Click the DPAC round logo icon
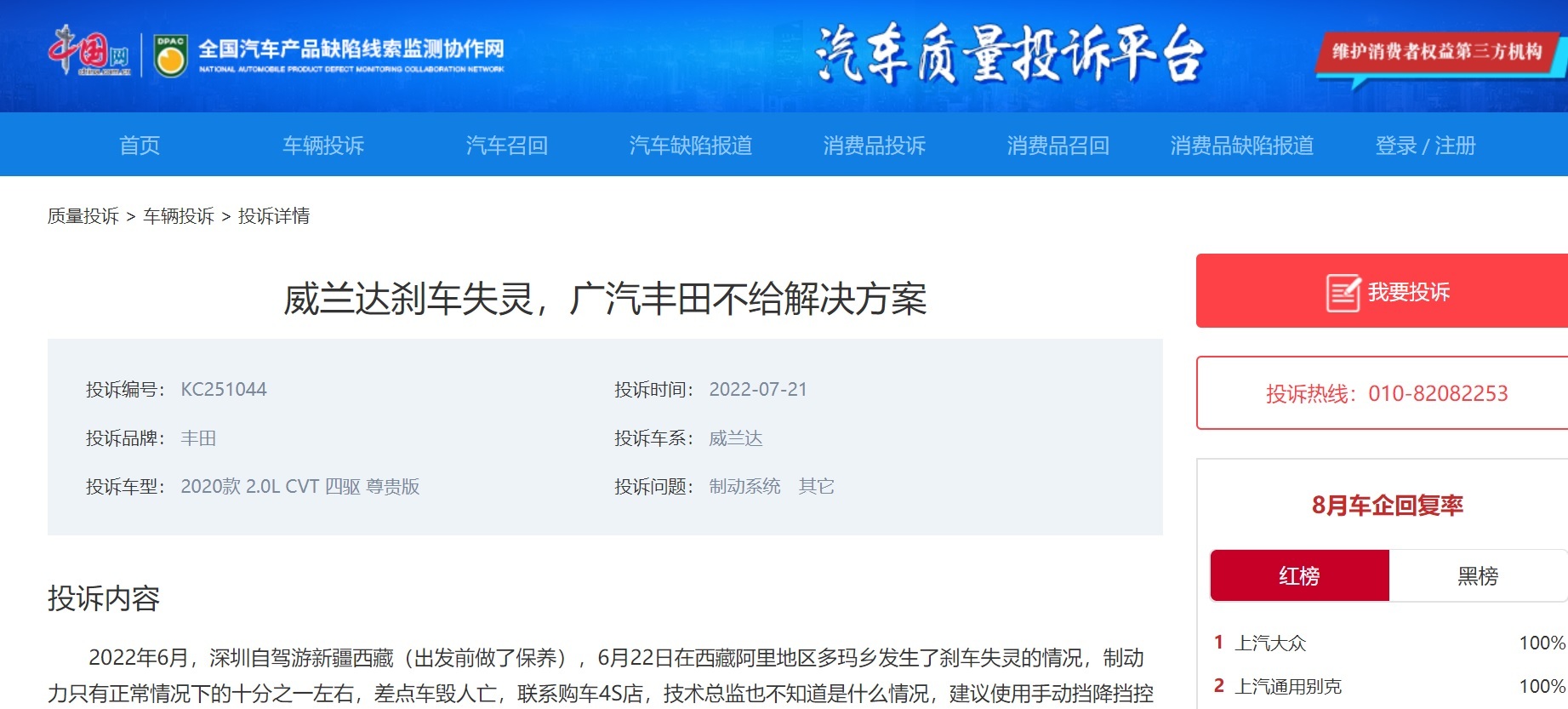 (171, 55)
